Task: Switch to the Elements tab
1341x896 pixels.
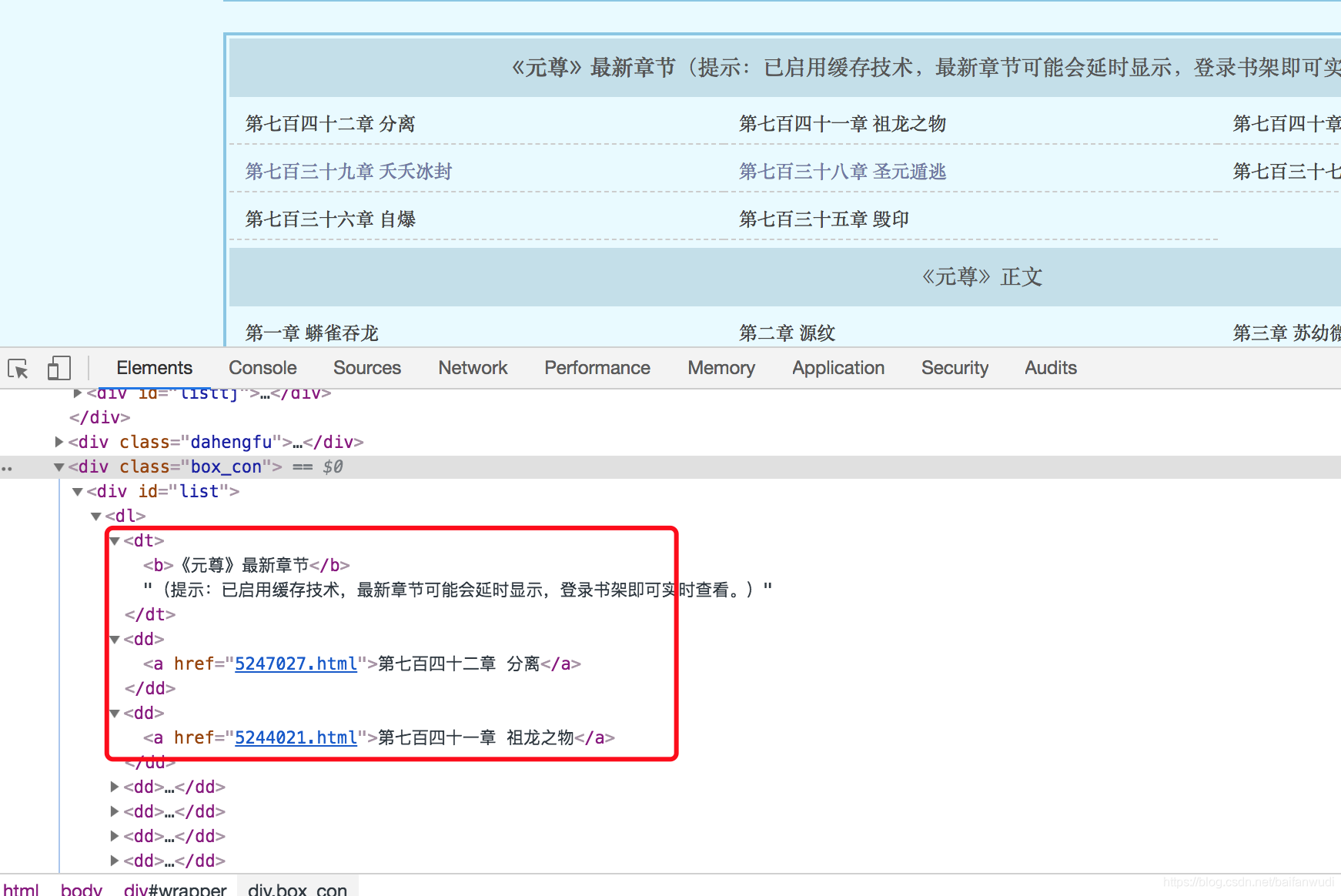Action: (154, 368)
